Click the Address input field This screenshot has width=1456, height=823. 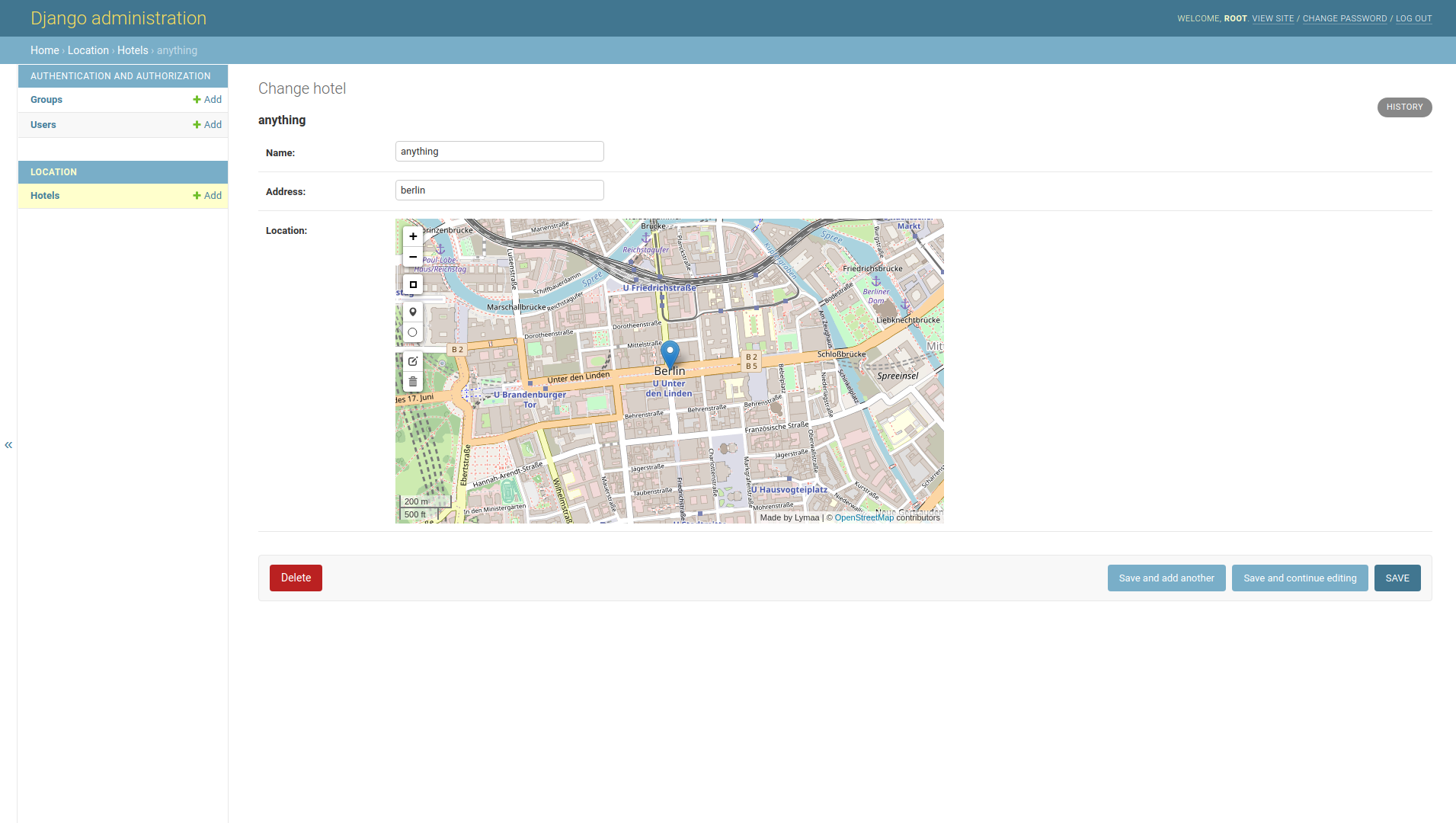click(x=499, y=191)
